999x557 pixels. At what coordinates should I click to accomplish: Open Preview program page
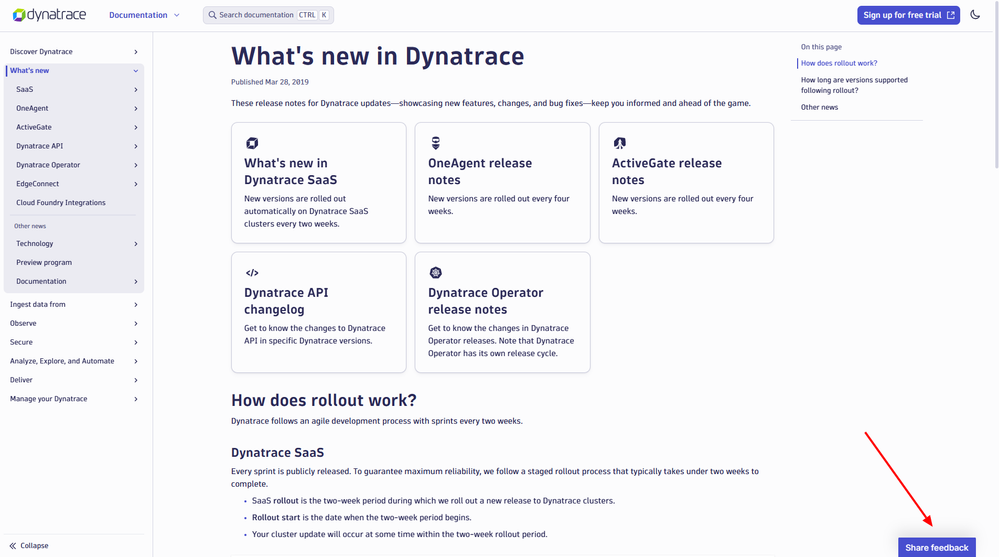pyautogui.click(x=44, y=263)
